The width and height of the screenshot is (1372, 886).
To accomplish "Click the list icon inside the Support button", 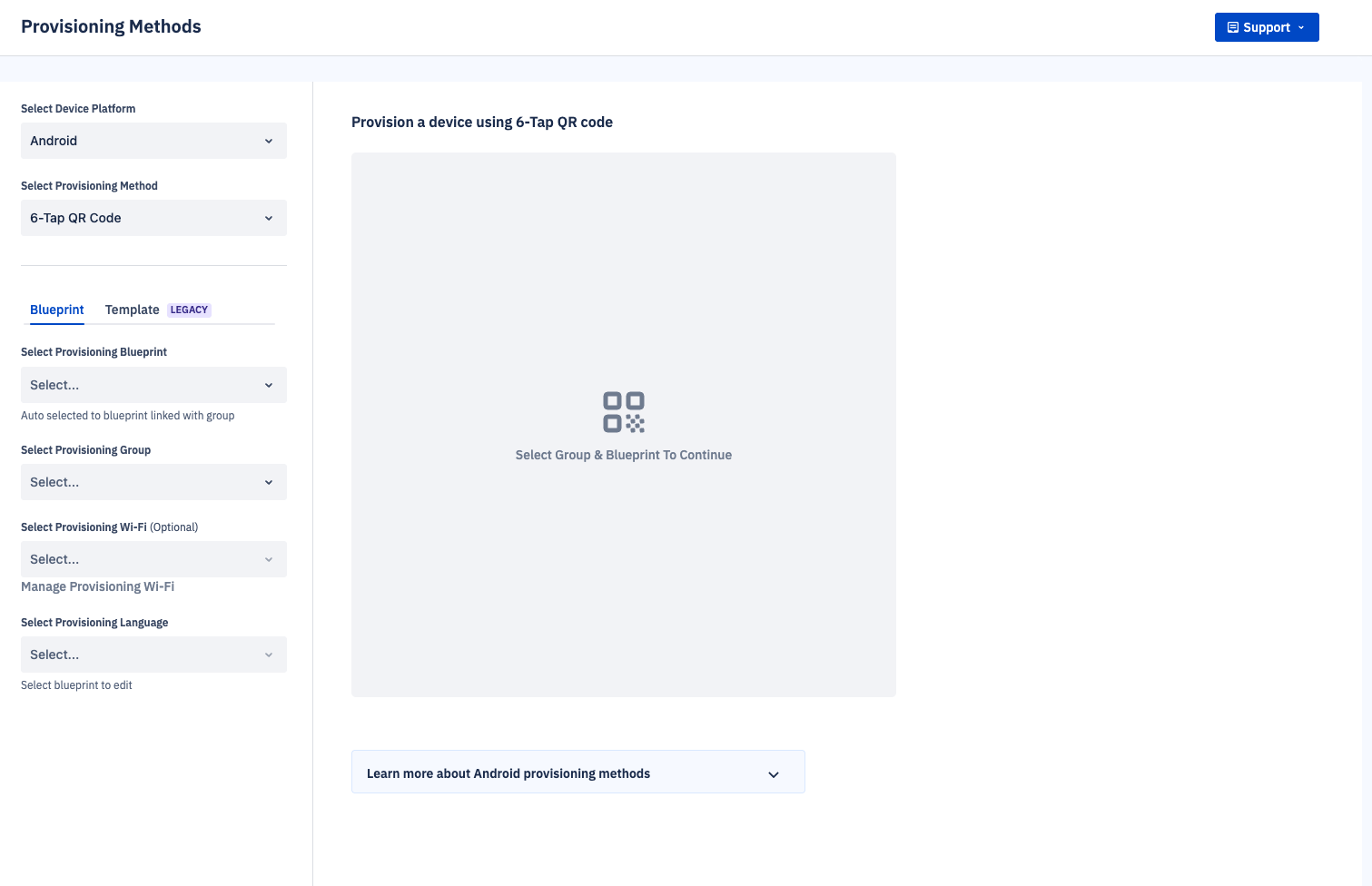I will pos(1232,27).
